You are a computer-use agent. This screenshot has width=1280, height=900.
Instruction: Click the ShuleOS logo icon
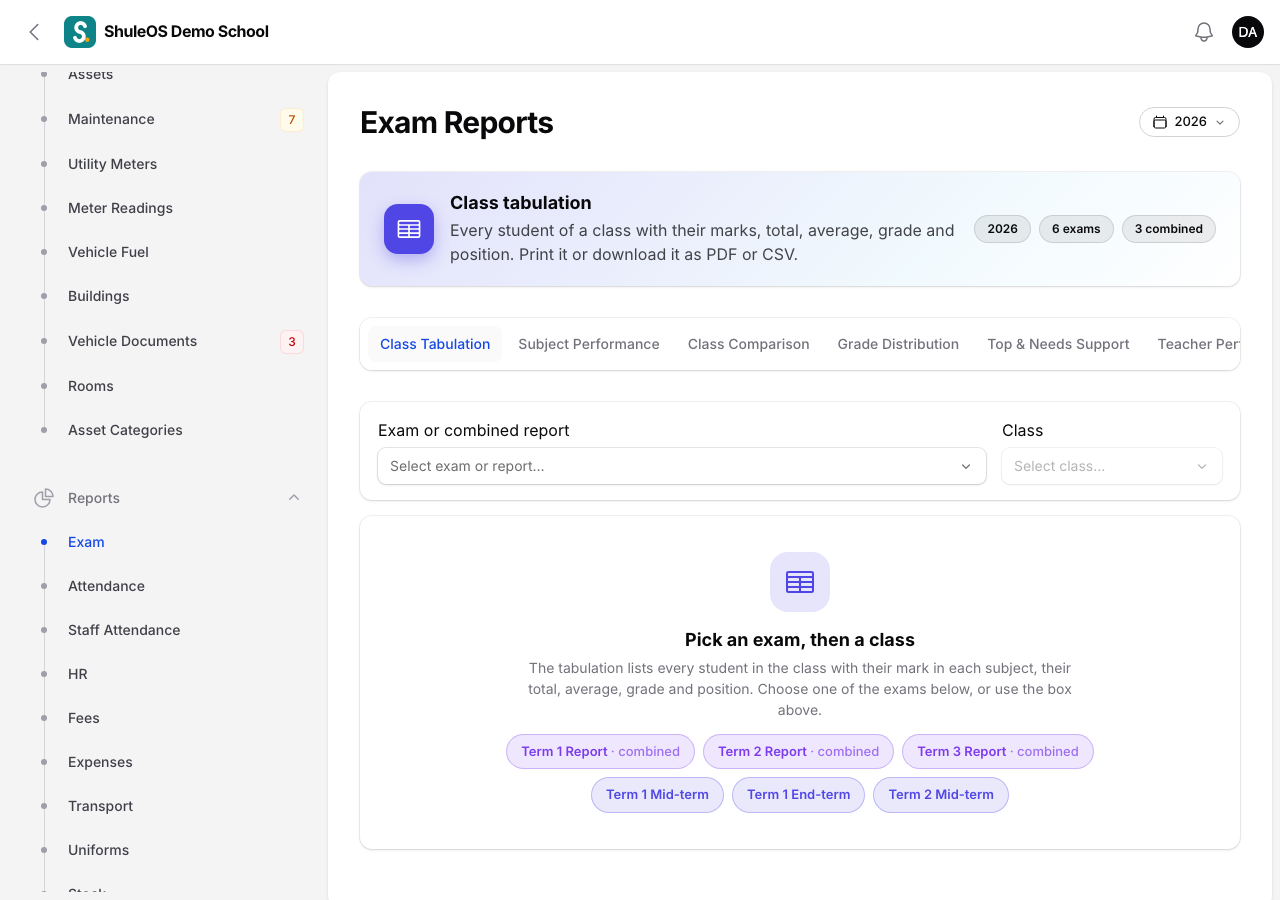(x=80, y=32)
